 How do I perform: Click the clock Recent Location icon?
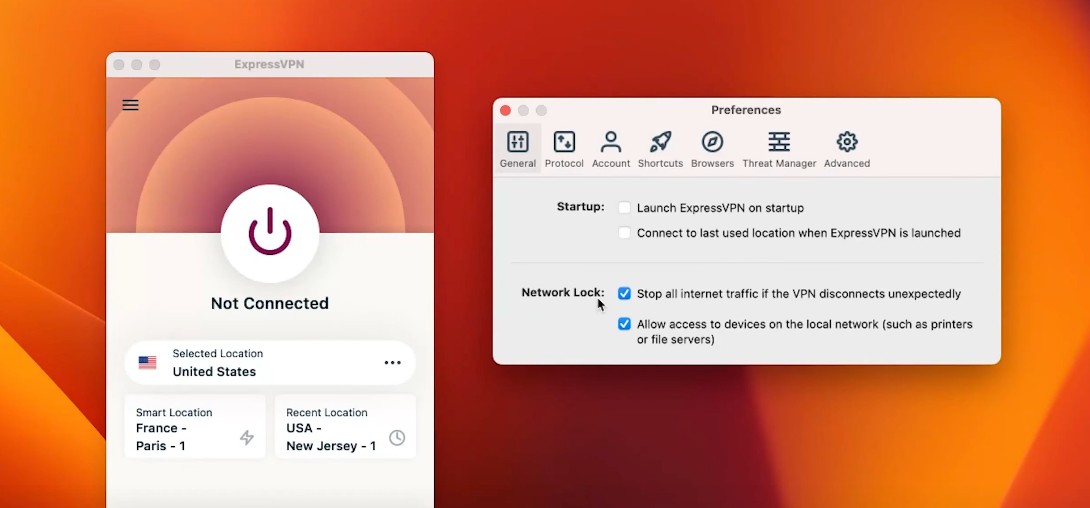click(397, 438)
